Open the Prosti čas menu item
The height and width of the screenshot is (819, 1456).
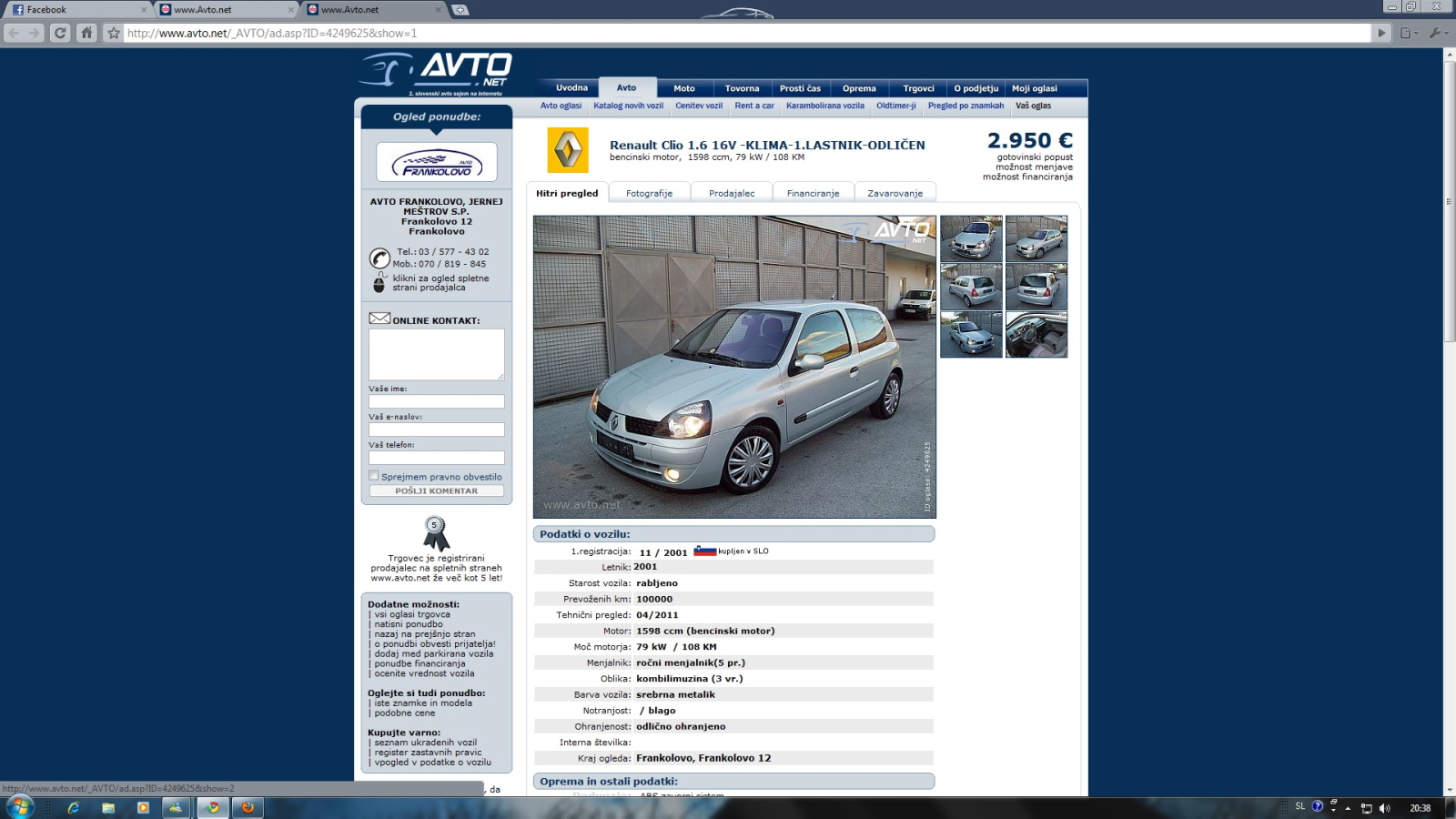[800, 88]
